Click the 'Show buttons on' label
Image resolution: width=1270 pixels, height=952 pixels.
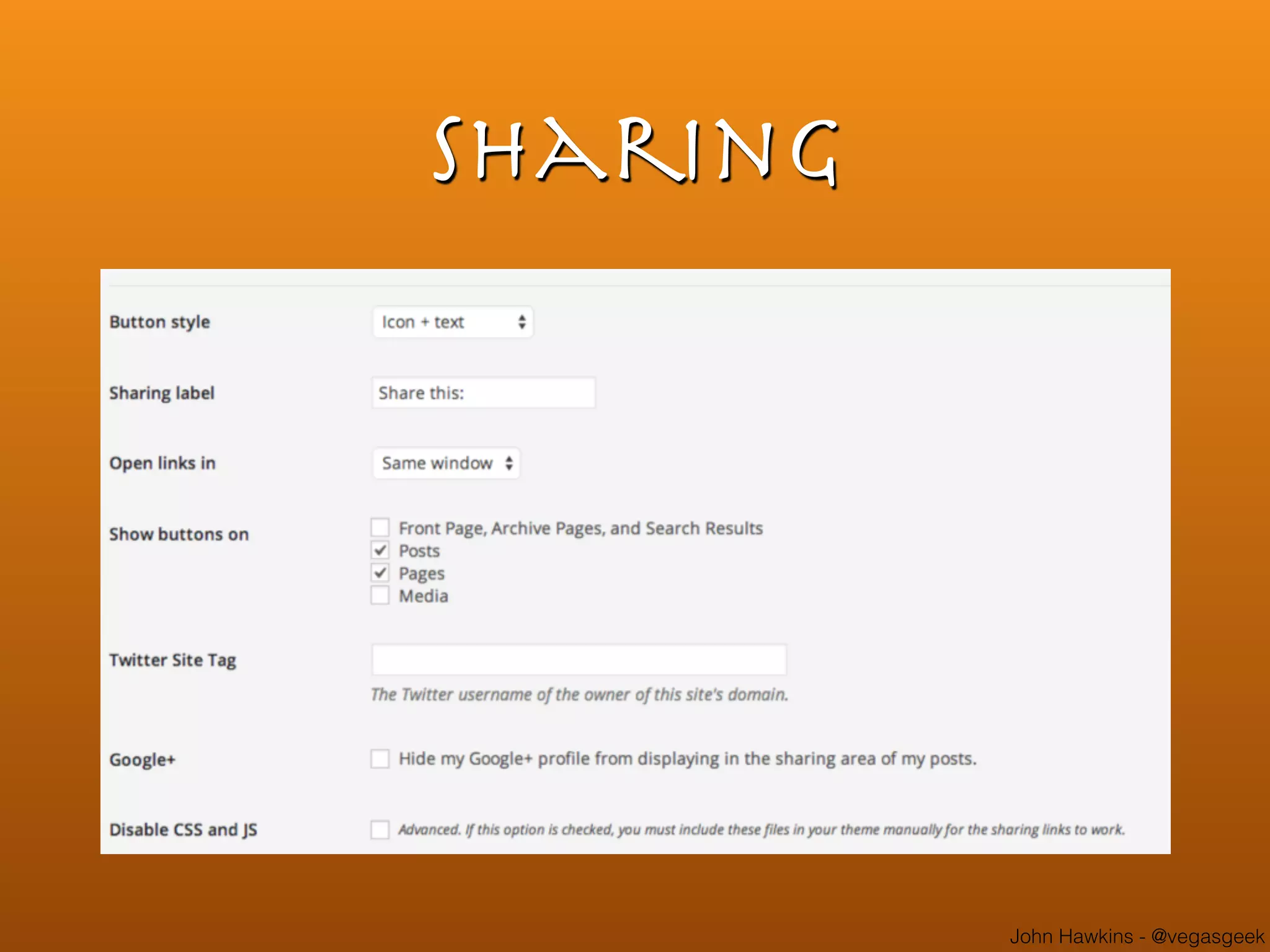(179, 534)
